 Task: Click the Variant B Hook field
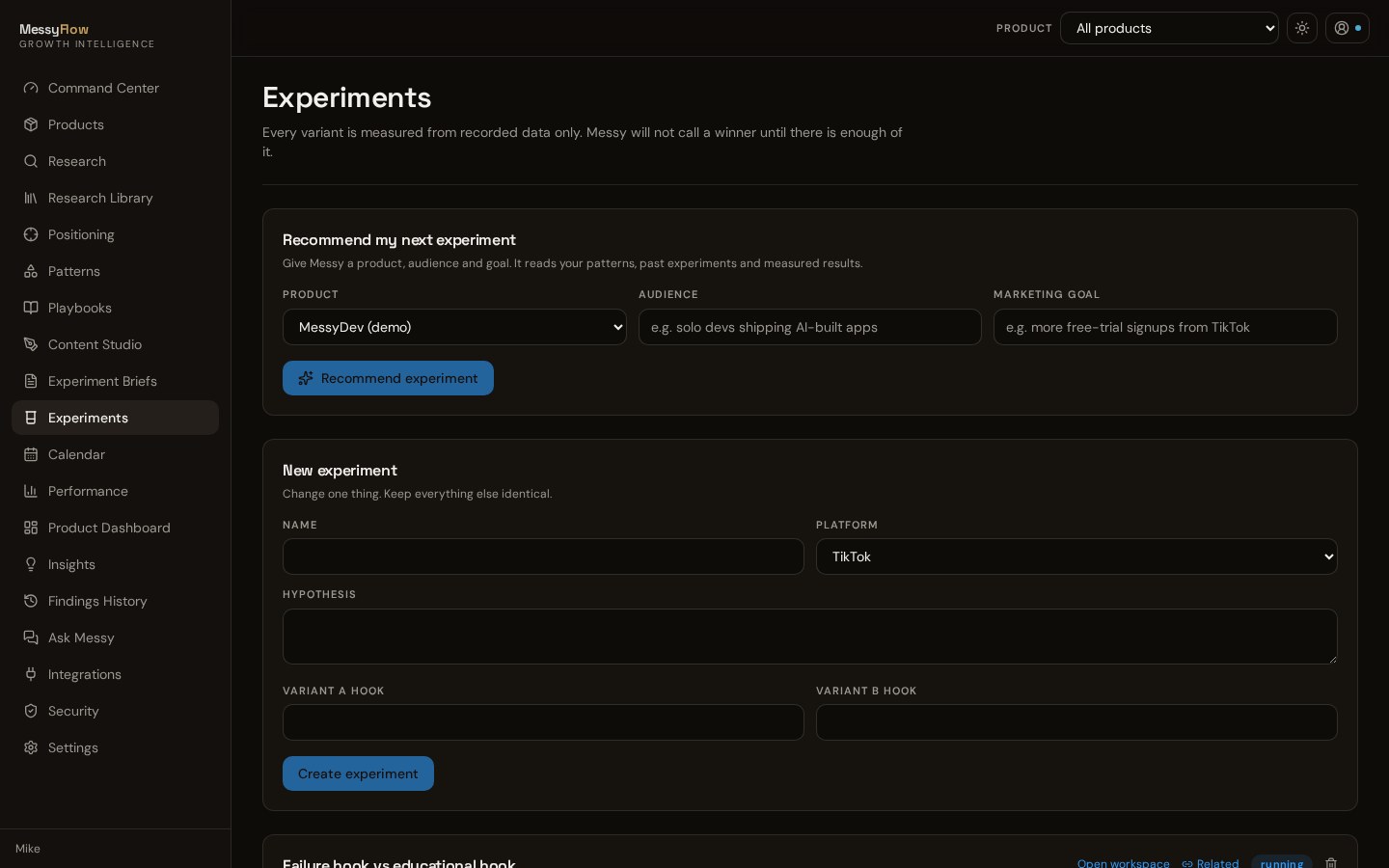[x=1076, y=722]
